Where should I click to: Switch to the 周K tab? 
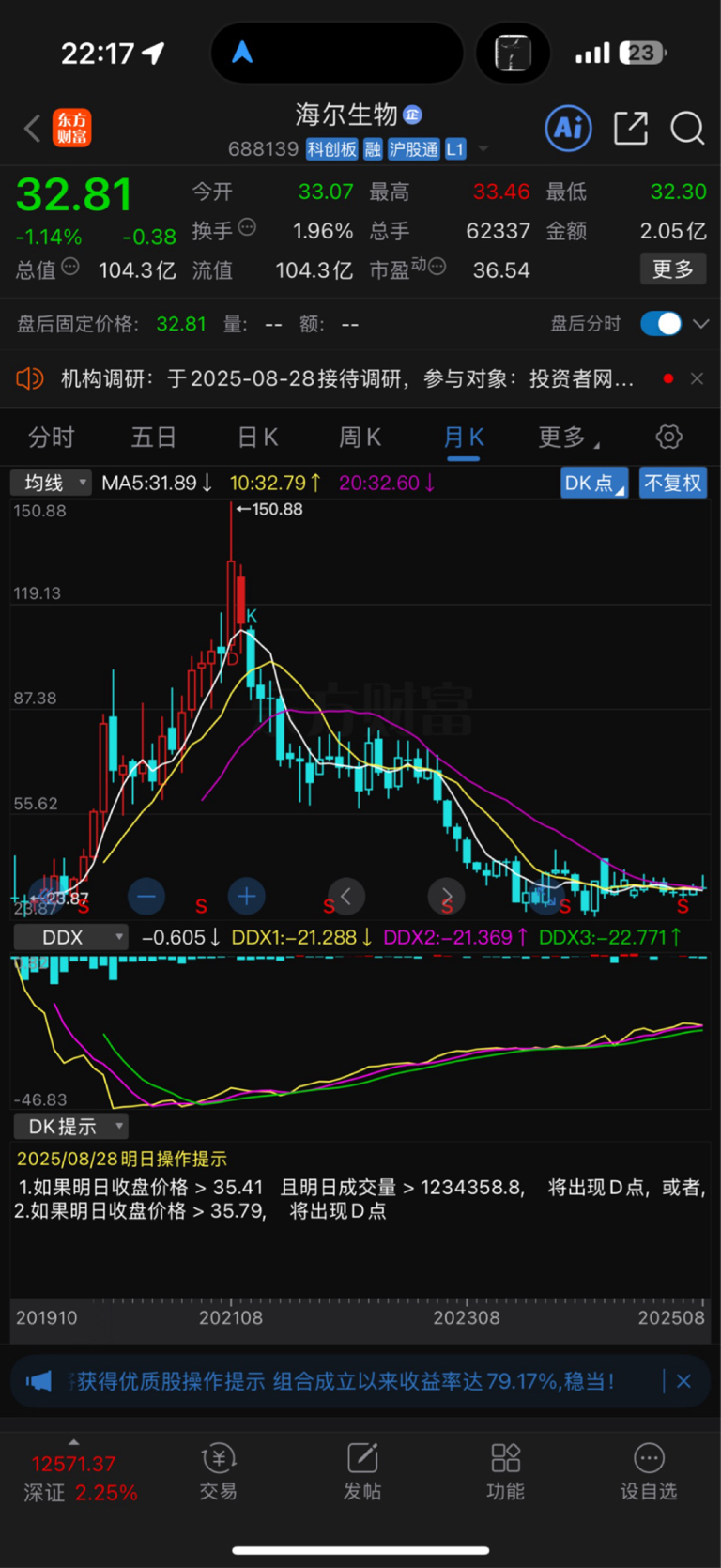[x=360, y=437]
